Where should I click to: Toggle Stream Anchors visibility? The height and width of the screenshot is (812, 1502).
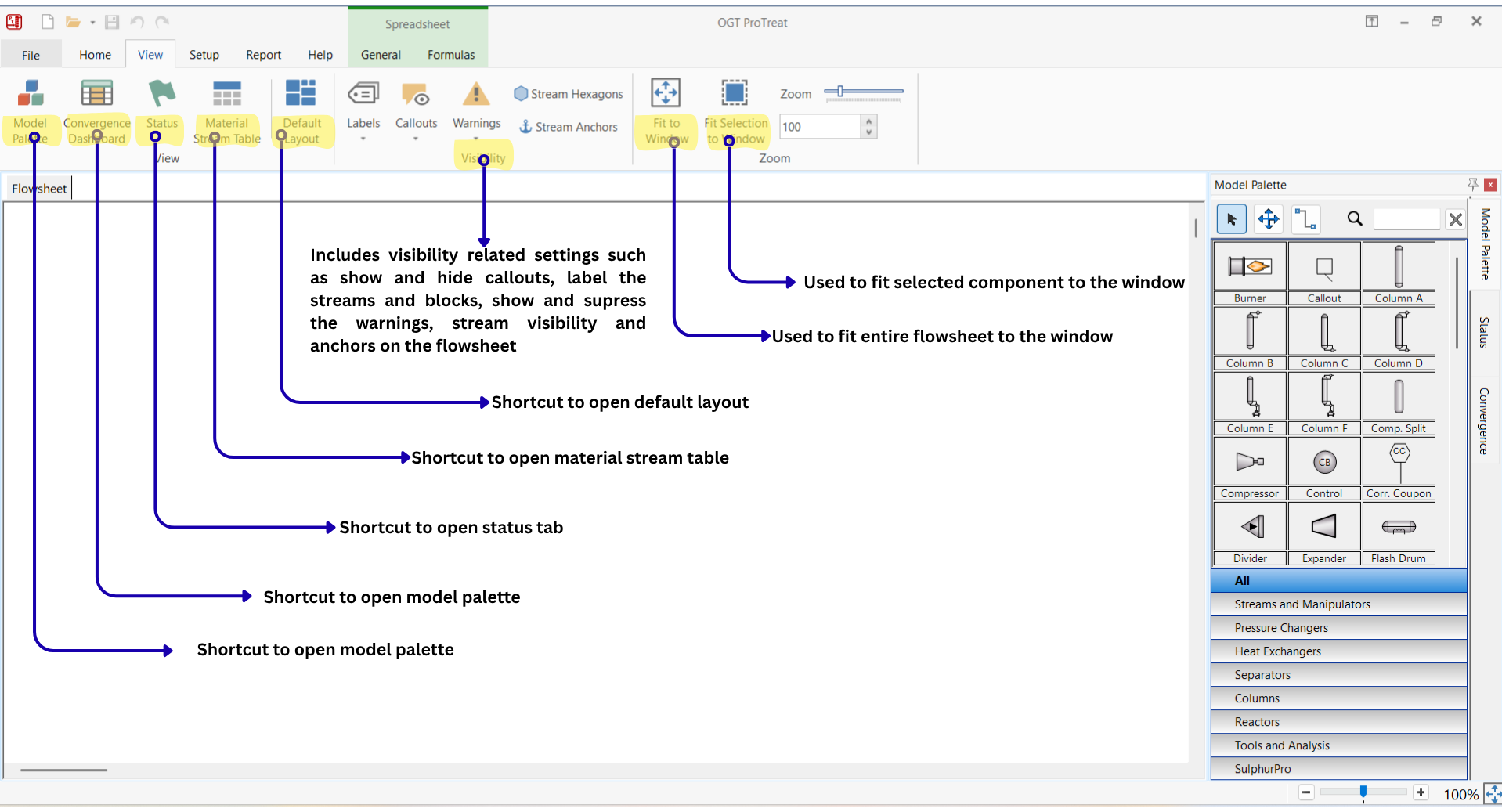[569, 127]
